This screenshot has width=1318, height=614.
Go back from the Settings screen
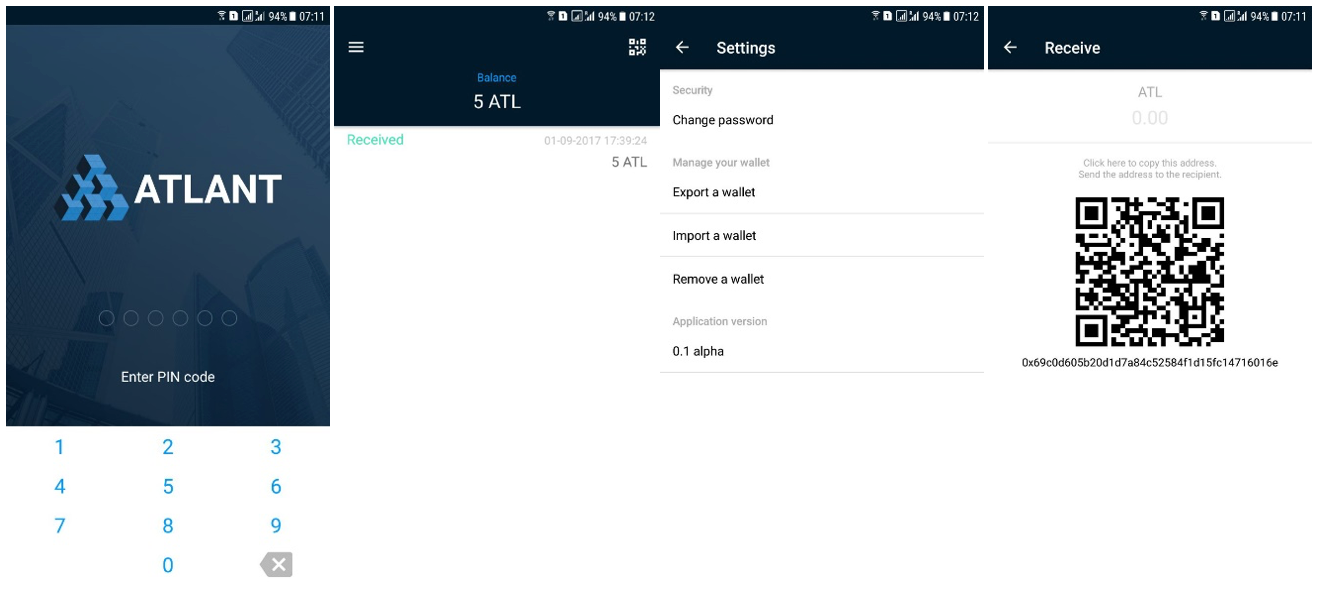pos(682,47)
